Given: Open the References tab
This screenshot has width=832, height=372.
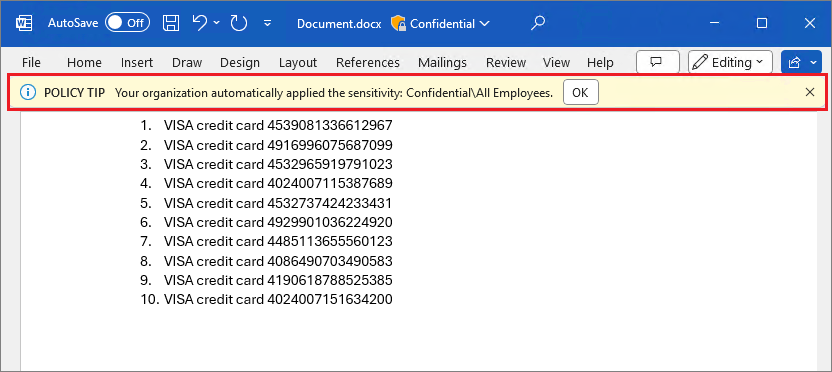Looking at the screenshot, I should tap(368, 63).
